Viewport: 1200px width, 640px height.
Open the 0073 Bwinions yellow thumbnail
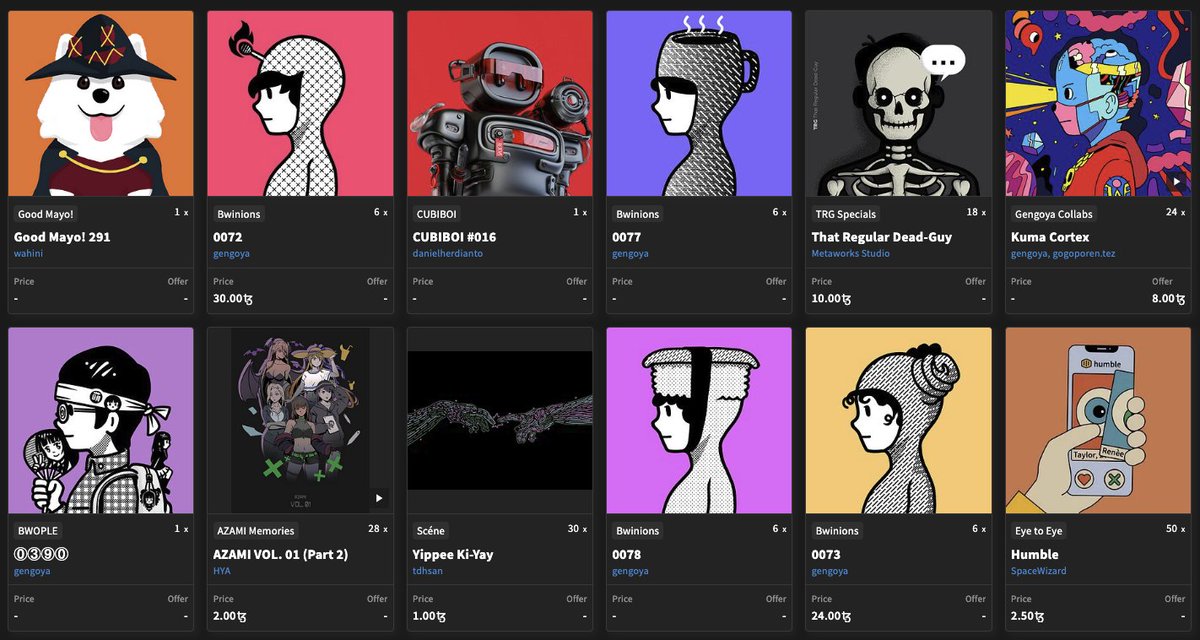tap(899, 421)
